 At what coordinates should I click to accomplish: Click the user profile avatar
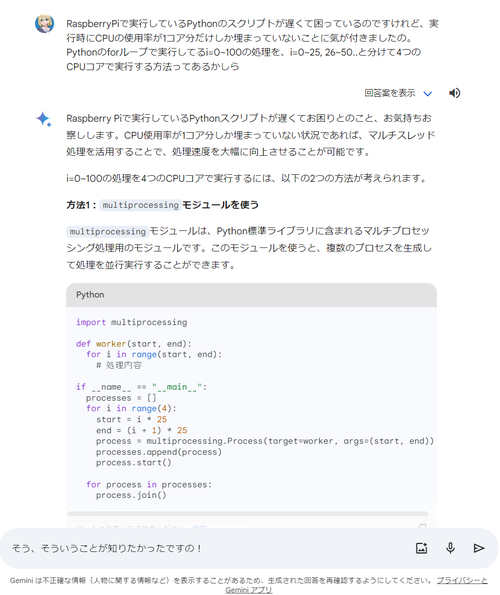tap(44, 24)
